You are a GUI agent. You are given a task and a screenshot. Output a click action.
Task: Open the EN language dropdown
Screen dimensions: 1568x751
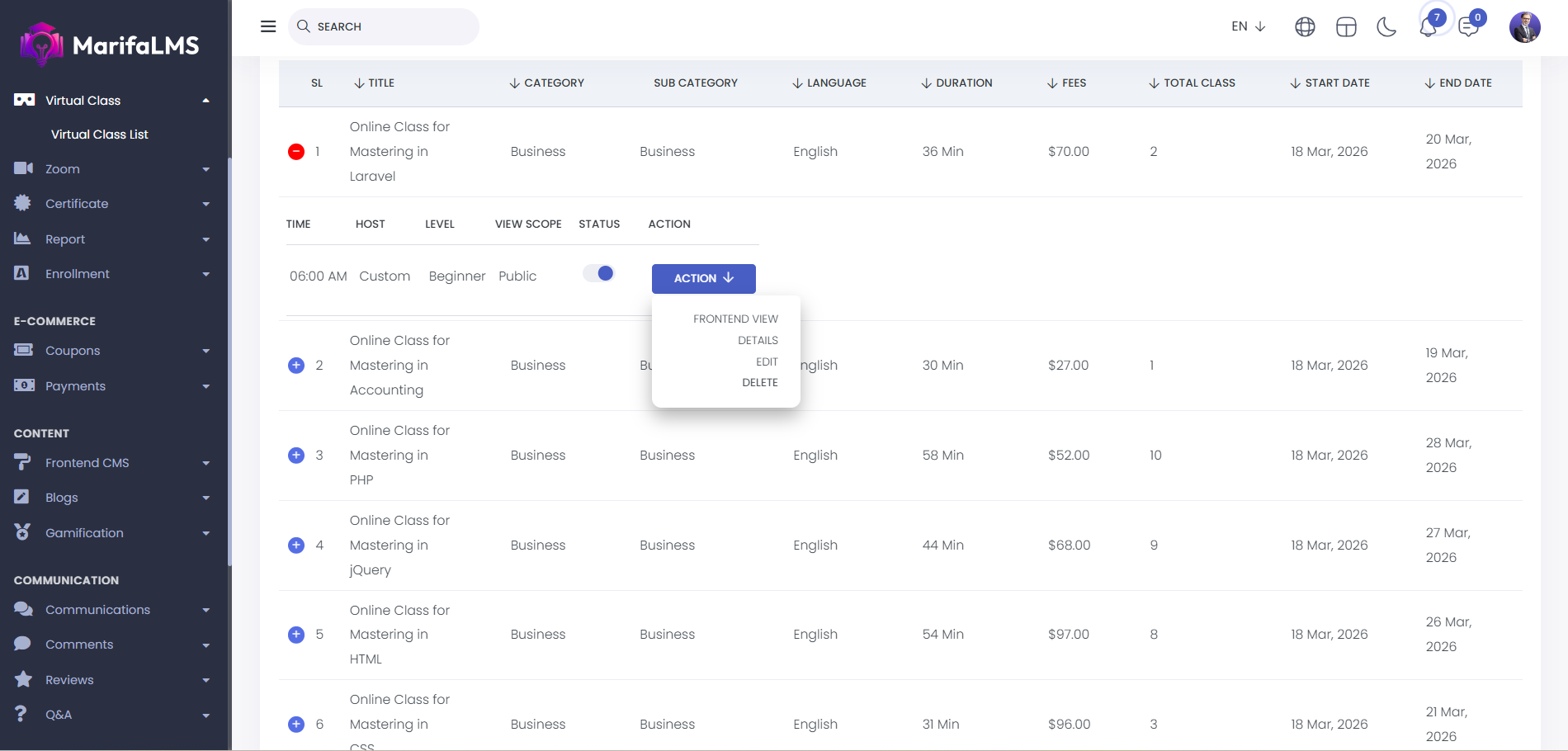[1248, 26]
